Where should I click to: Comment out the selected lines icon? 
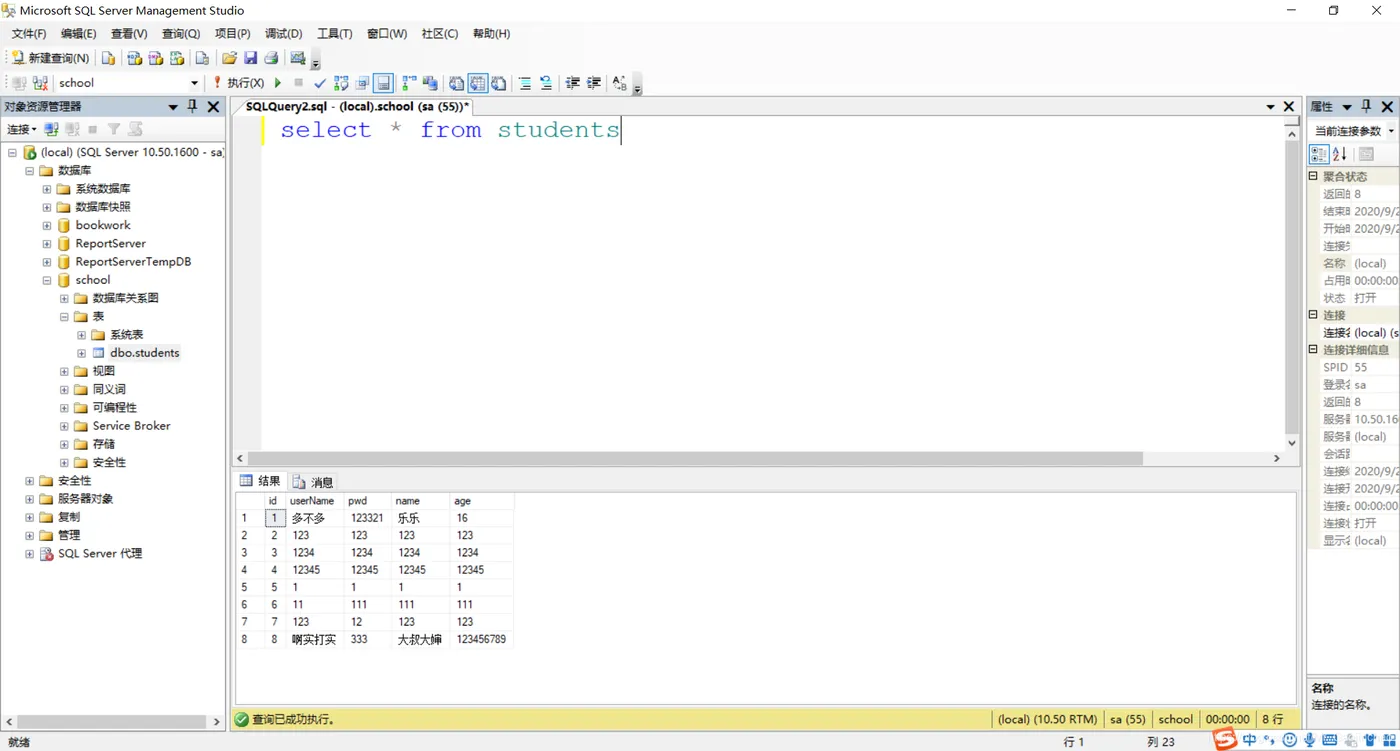525,83
